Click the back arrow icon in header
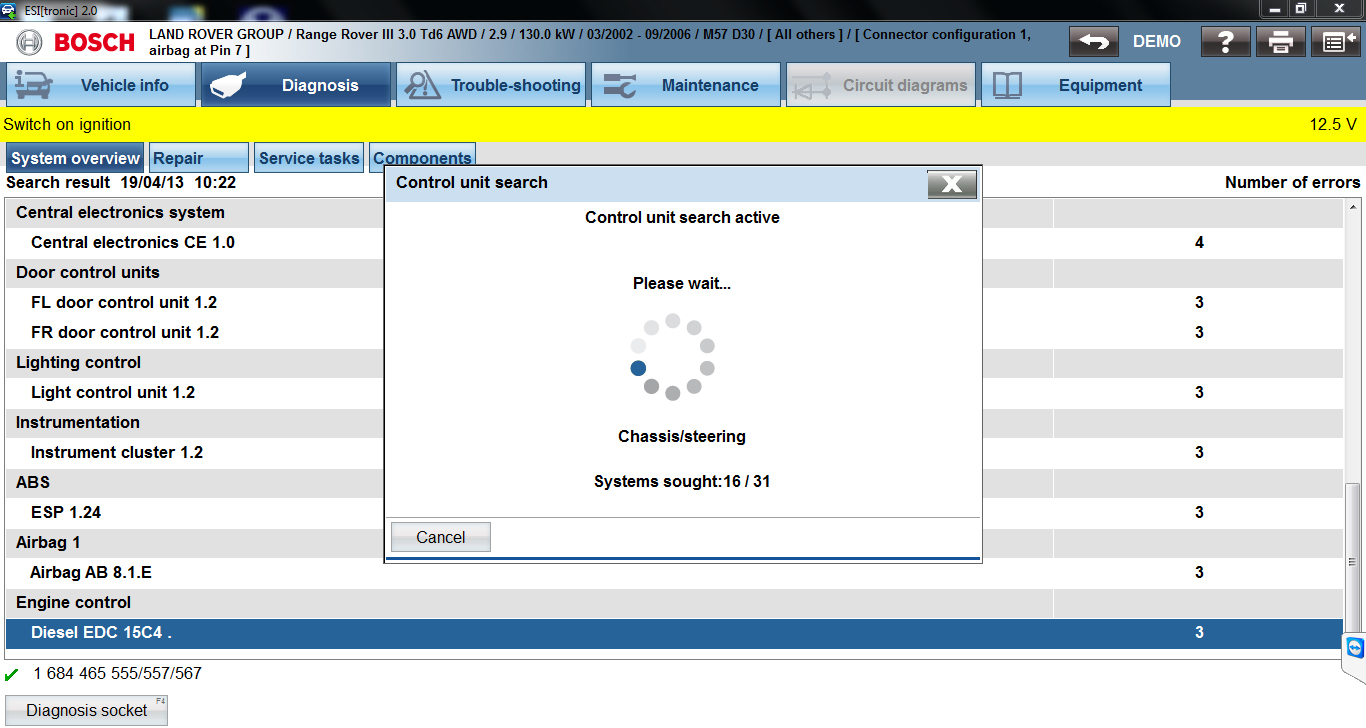The width and height of the screenshot is (1366, 728). pos(1093,42)
